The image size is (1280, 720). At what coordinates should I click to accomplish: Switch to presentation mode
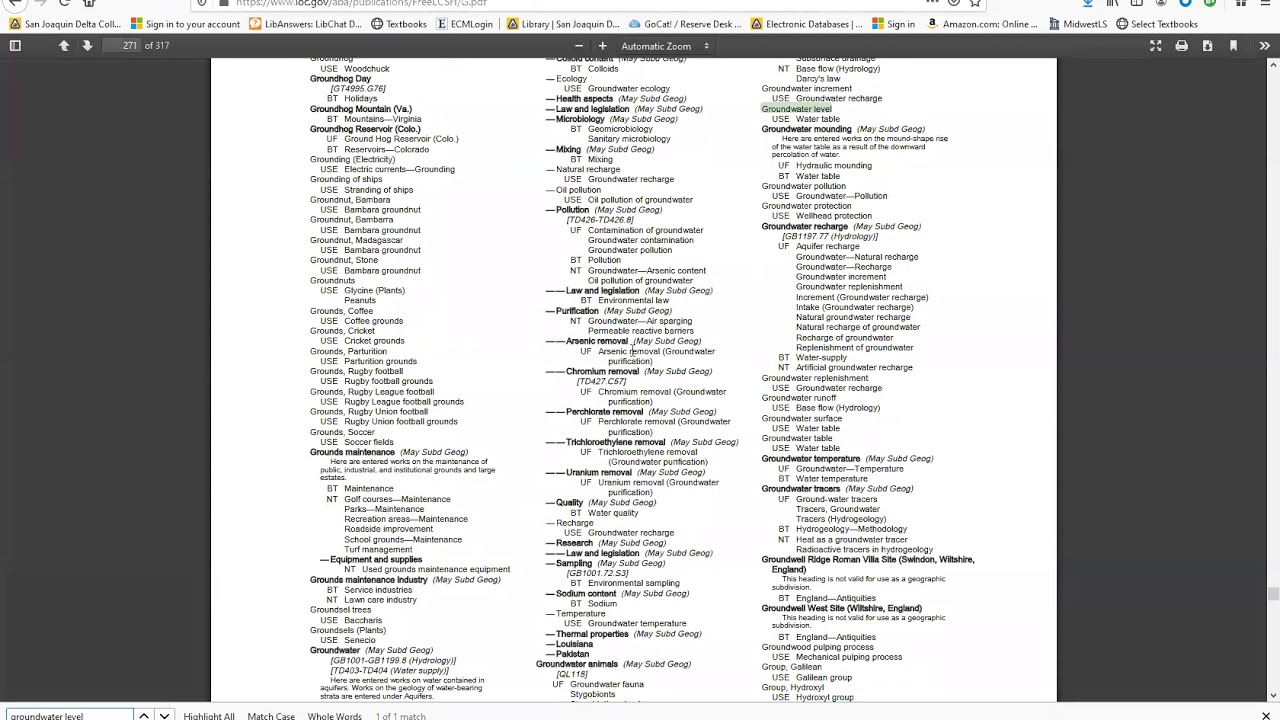[x=1155, y=46]
